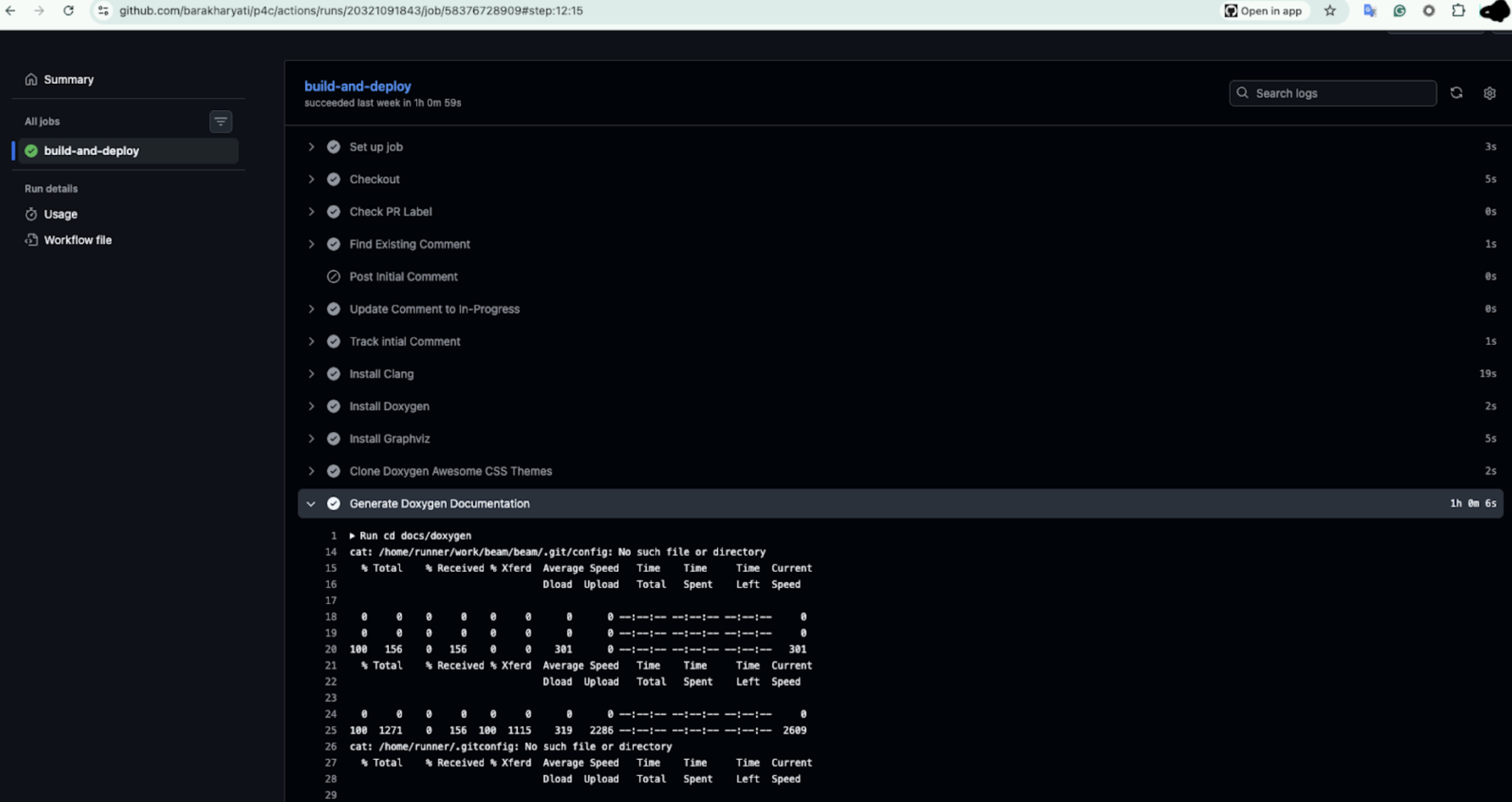Image resolution: width=1512 pixels, height=802 pixels.
Task: Select the build-and-deploy job
Action: point(91,151)
